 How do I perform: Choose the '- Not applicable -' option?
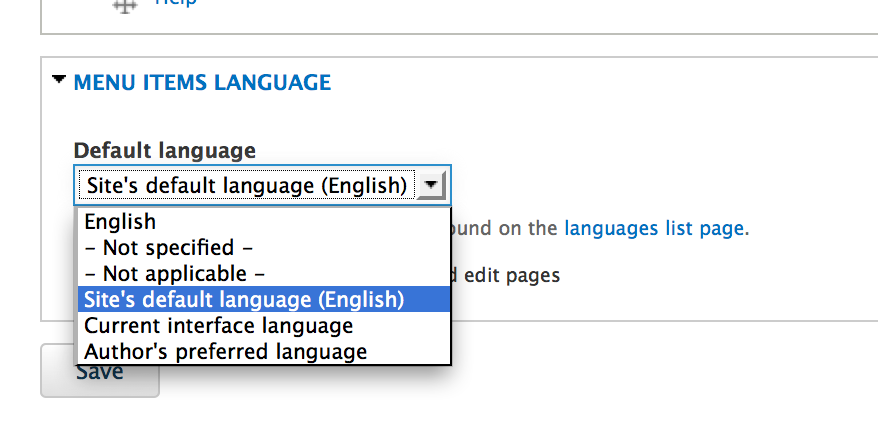pyautogui.click(x=264, y=274)
